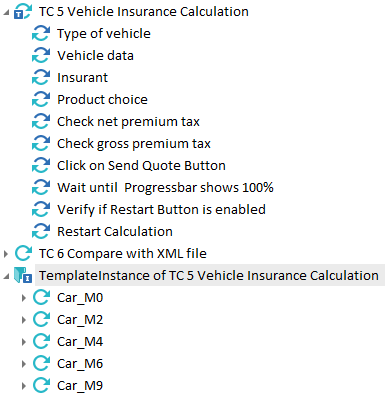Click the icon beside Restart Calculation
Viewport: 385px width, 397px height.
(41, 232)
